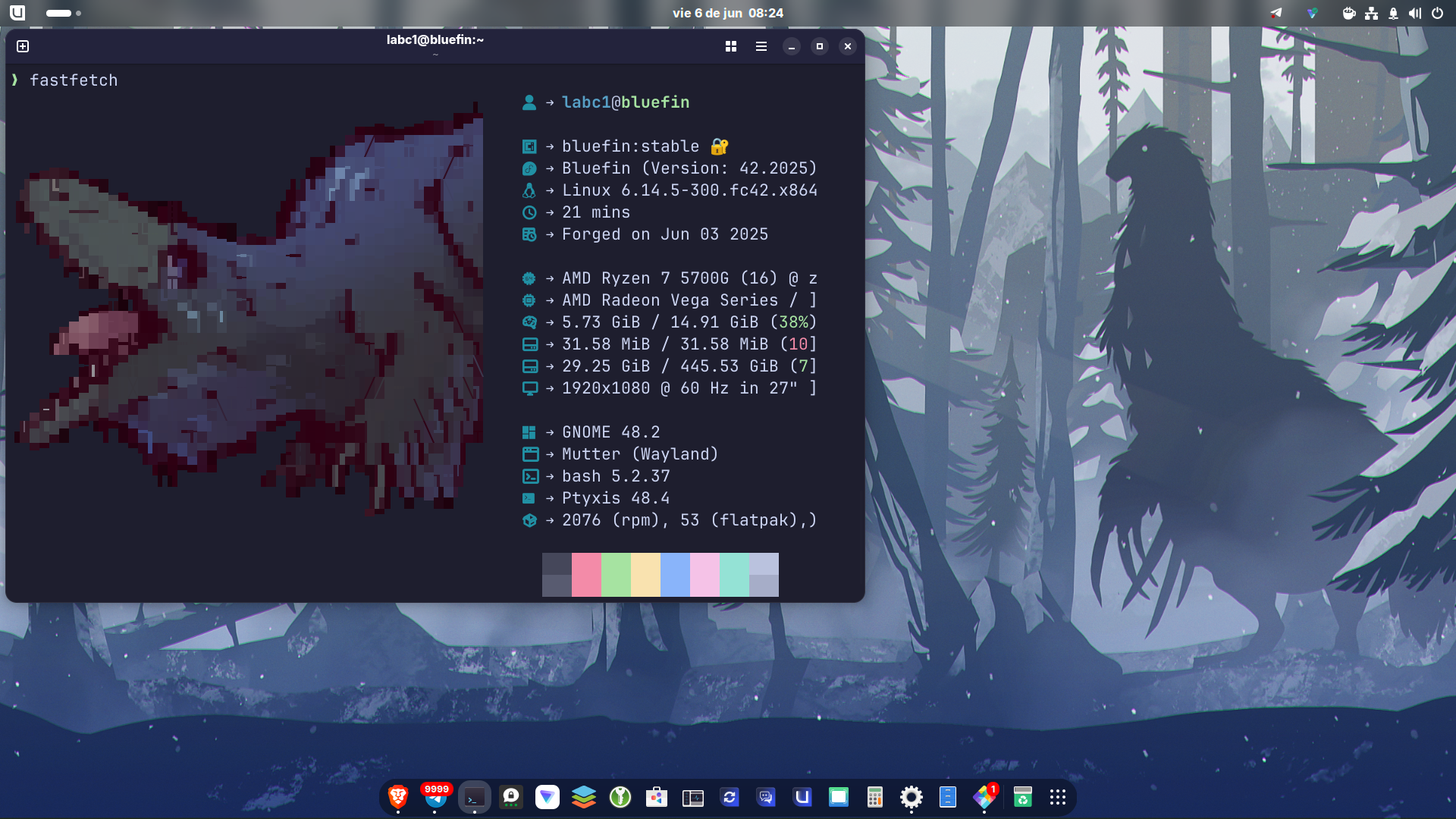Screen dimensions: 1456x819
Task: Launch Proton VPN from the dock
Action: (548, 797)
